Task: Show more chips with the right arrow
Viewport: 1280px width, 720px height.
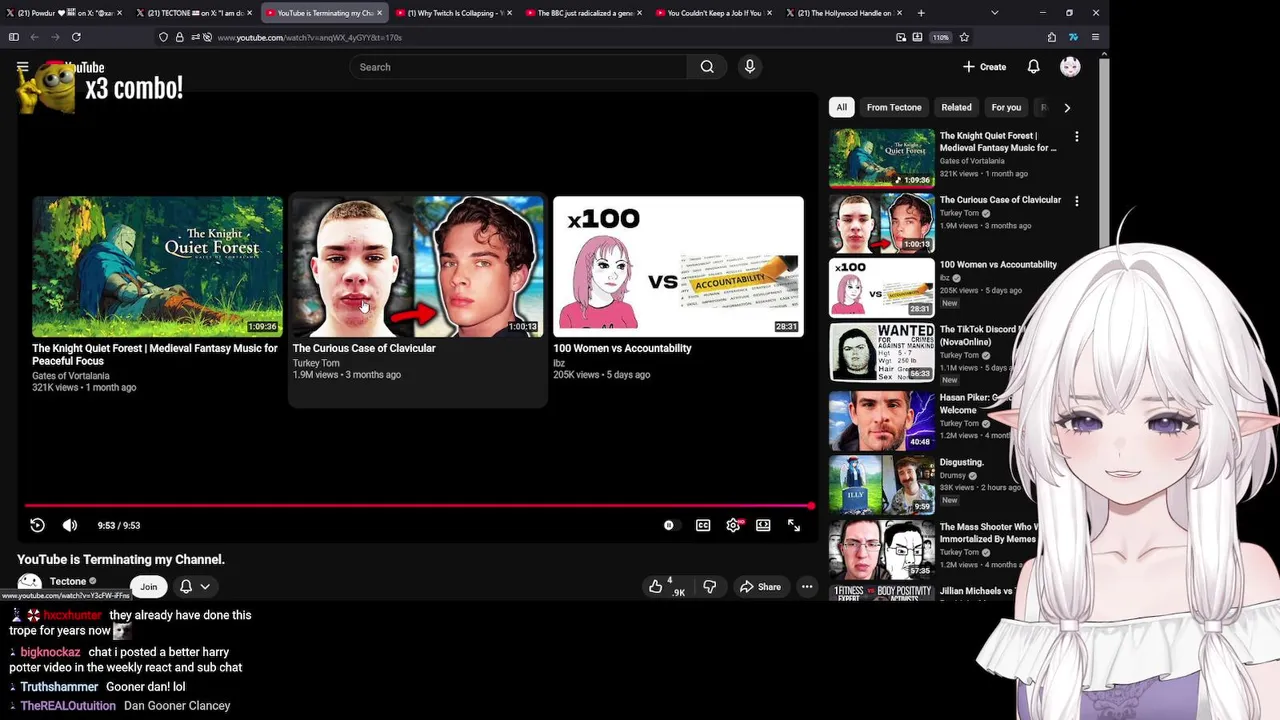Action: [x=1067, y=107]
